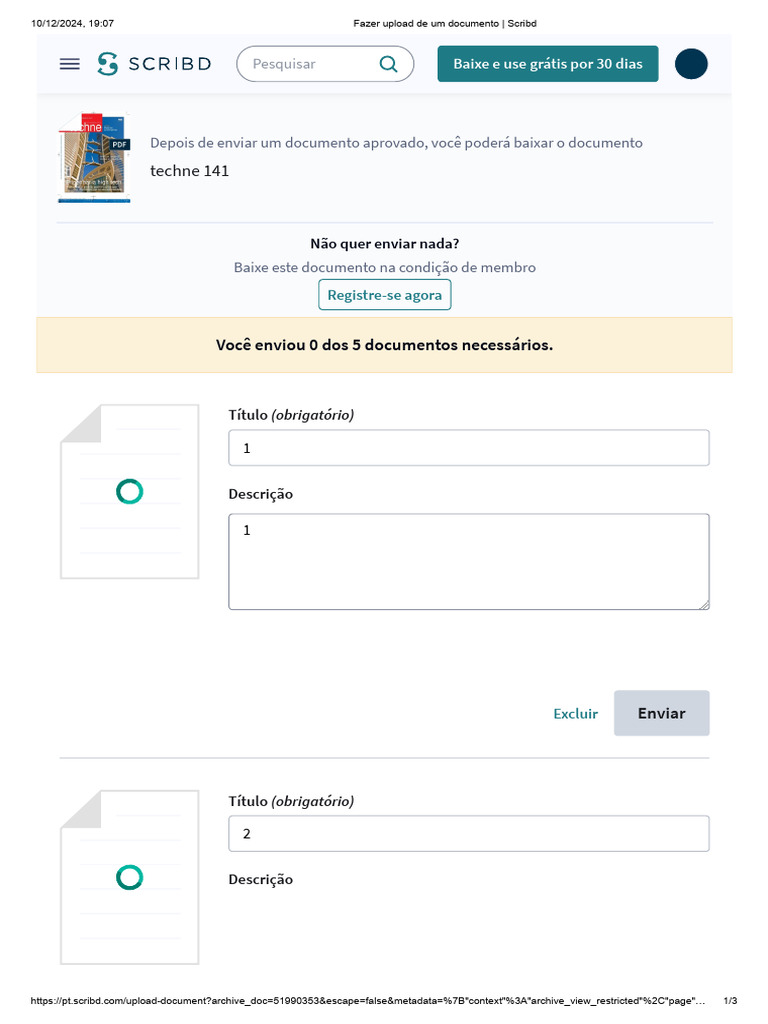Click the Descrição textarea resize handle

(x=704, y=604)
